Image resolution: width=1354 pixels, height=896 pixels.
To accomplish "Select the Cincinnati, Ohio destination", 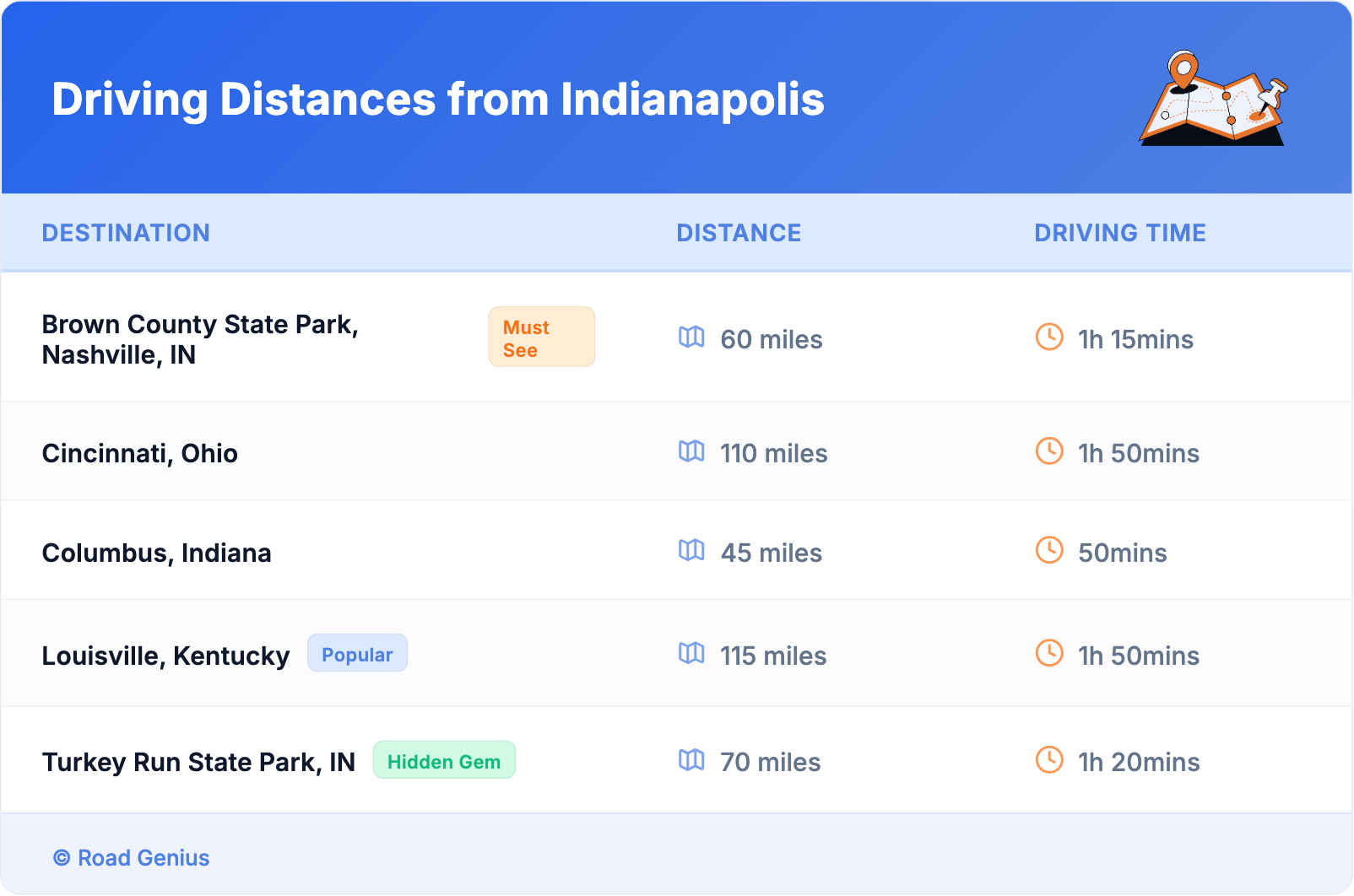I will point(140,454).
